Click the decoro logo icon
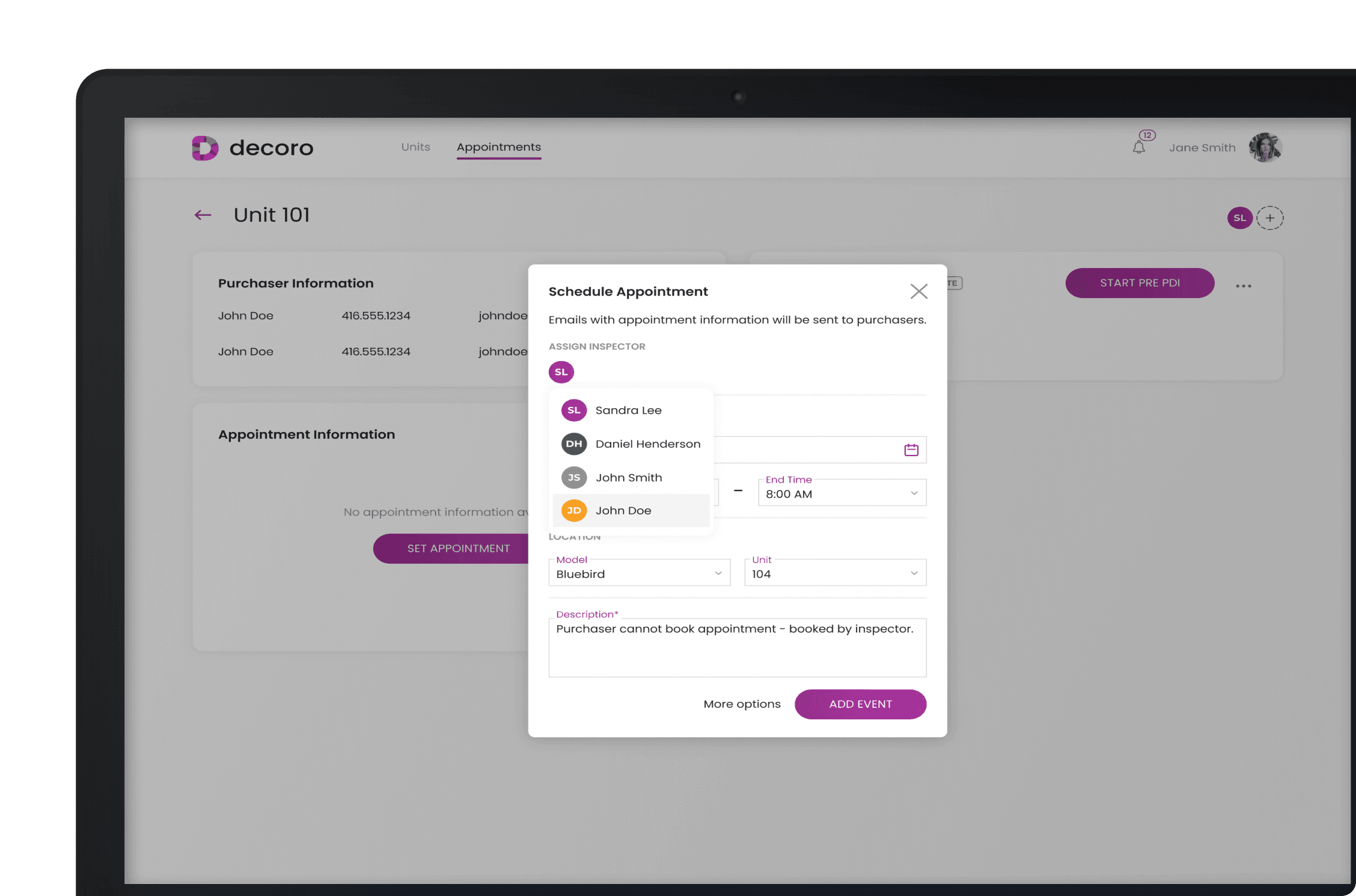1356x896 pixels. pos(205,148)
